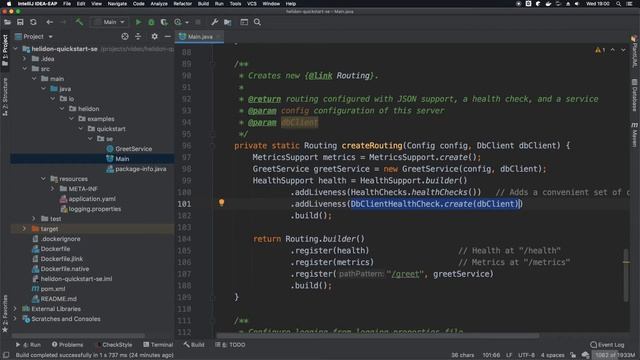Toggle Maven side tool window

[635, 135]
